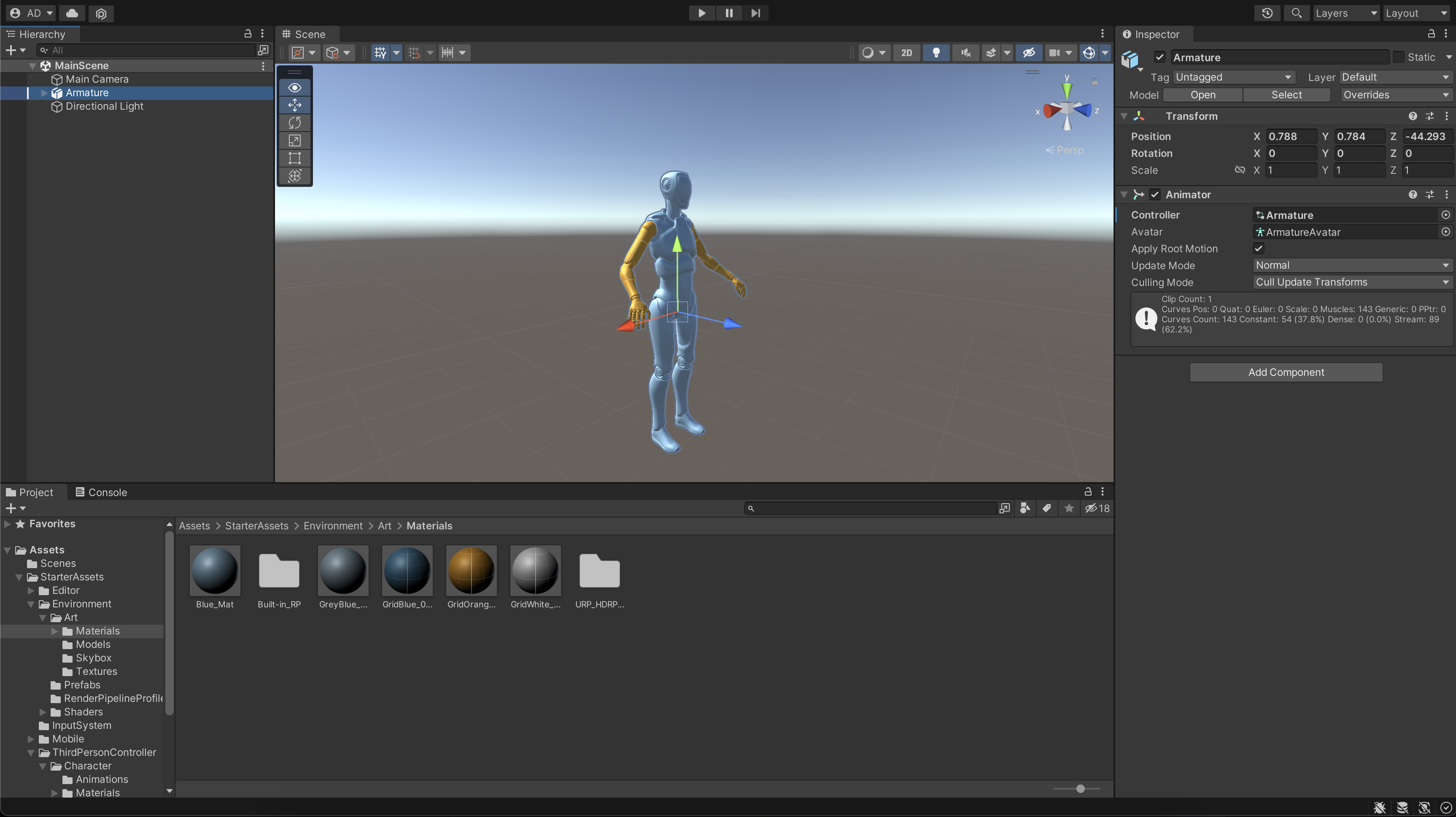Select the View (eye) tool in Scene
Viewport: 1456px width, 817px height.
point(294,88)
